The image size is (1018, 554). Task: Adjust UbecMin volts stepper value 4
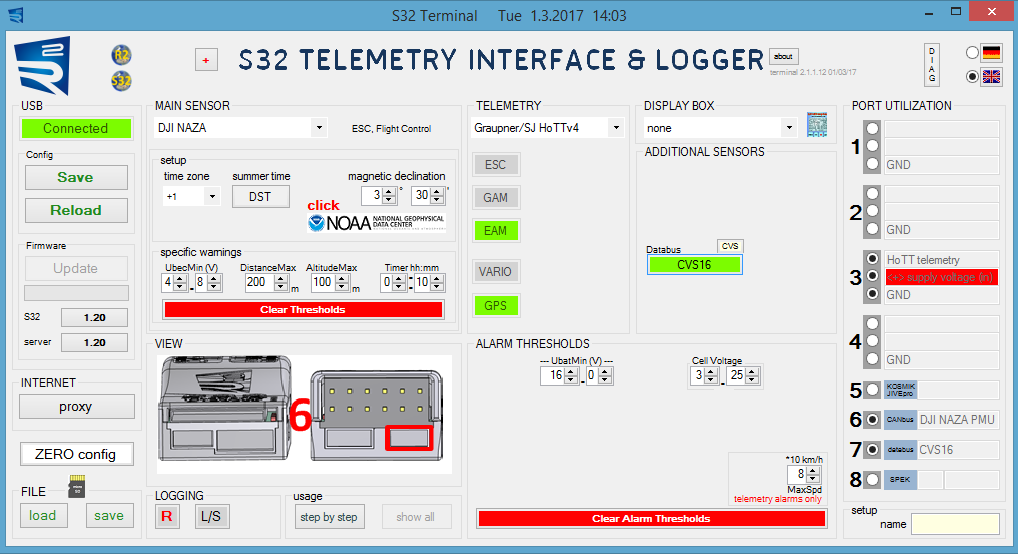(180, 283)
